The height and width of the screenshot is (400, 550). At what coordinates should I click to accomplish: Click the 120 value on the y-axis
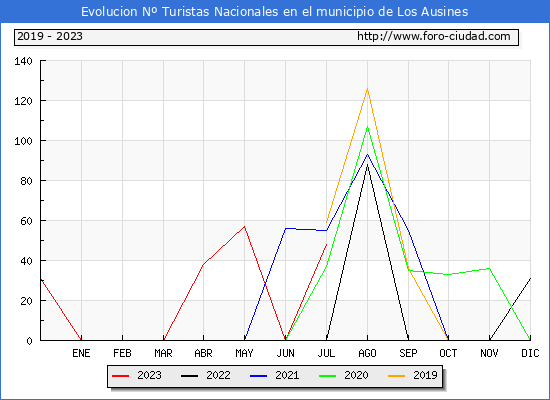(23, 101)
